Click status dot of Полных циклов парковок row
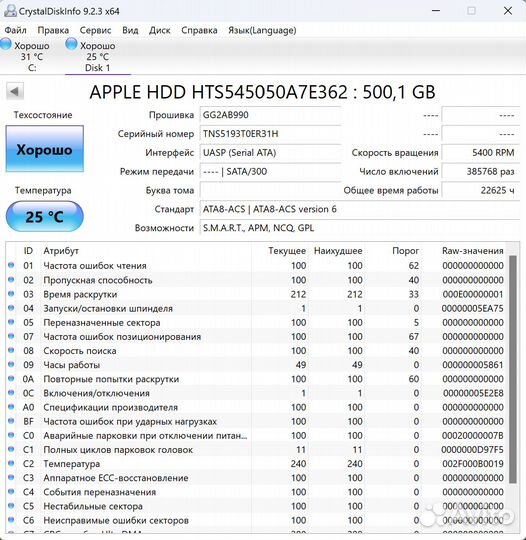The width and height of the screenshot is (526, 540). 11,449
